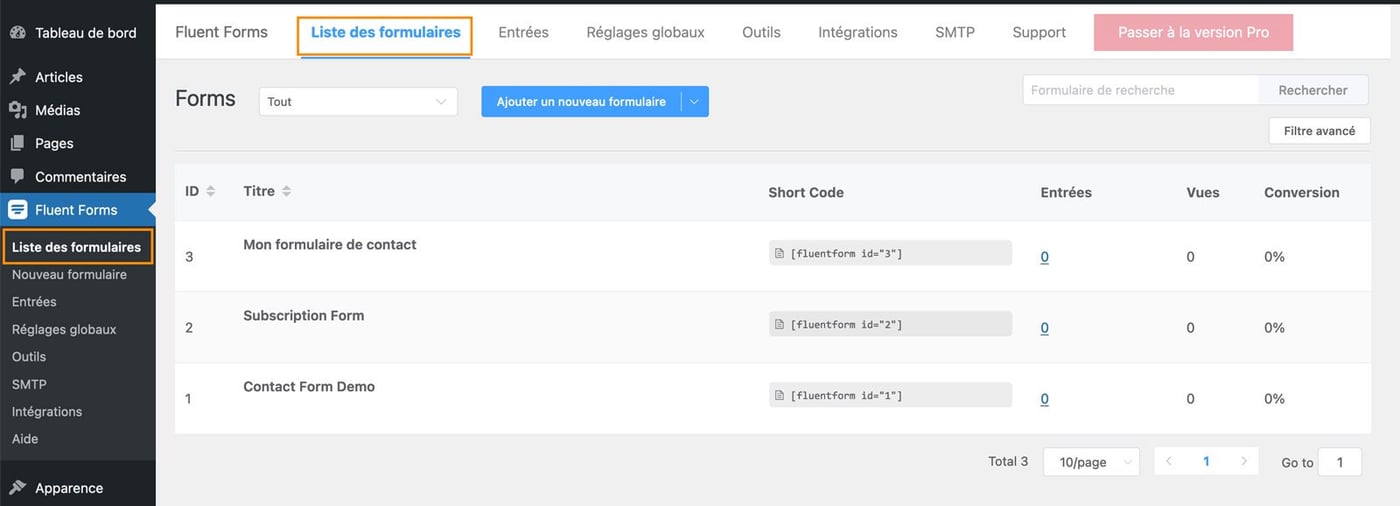This screenshot has width=1400, height=506.
Task: Copy the [fluentform id="2"] shortcode text
Action: point(846,324)
